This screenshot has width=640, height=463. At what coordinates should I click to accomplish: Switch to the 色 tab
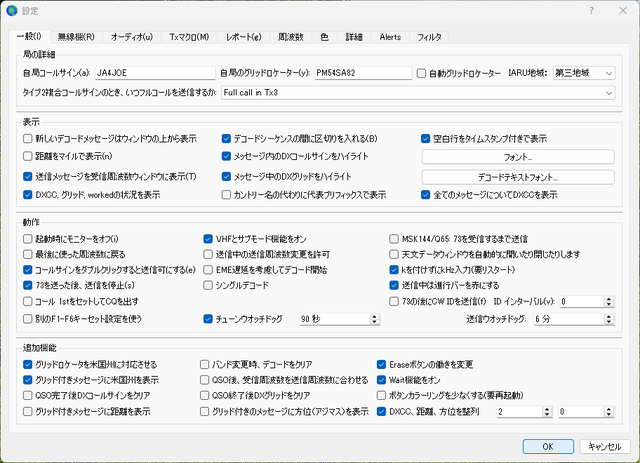coord(324,37)
